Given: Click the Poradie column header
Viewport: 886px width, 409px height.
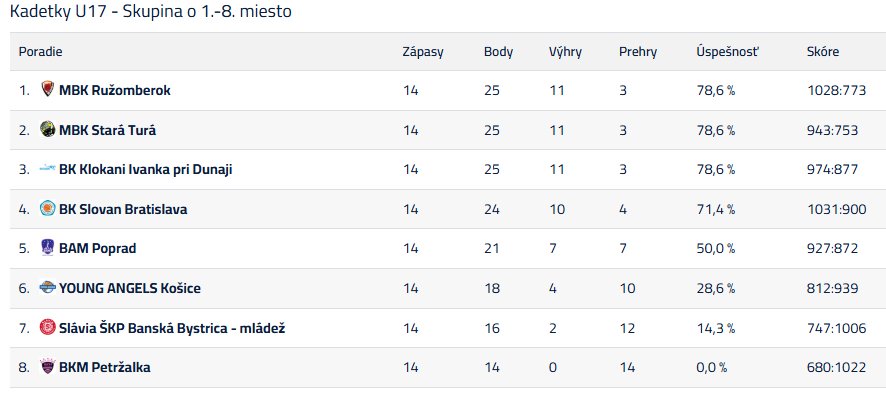Looking at the screenshot, I should (41, 52).
